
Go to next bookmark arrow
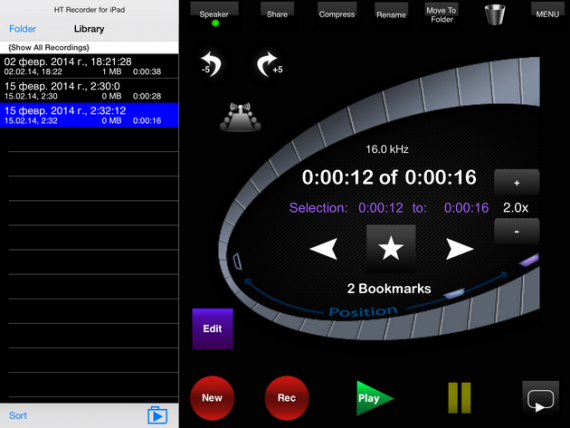pyautogui.click(x=459, y=249)
